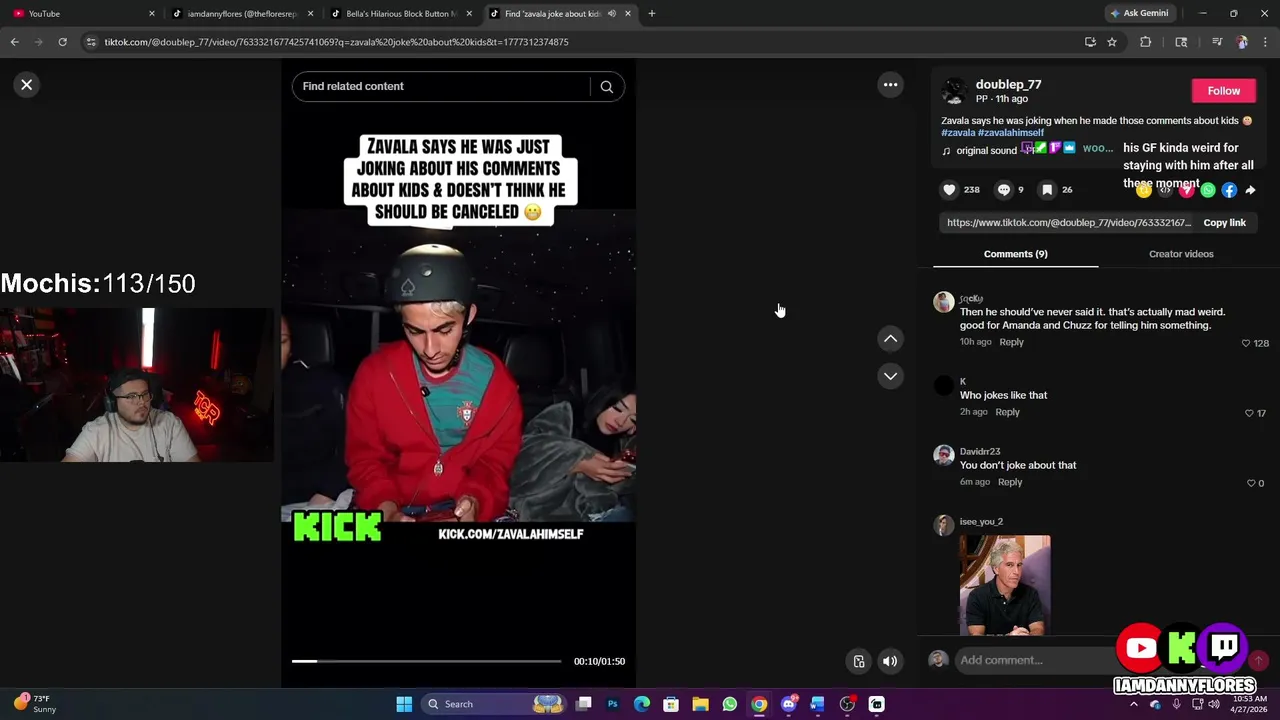Click the address bar URL
Image resolution: width=1280 pixels, height=720 pixels.
[x=336, y=42]
